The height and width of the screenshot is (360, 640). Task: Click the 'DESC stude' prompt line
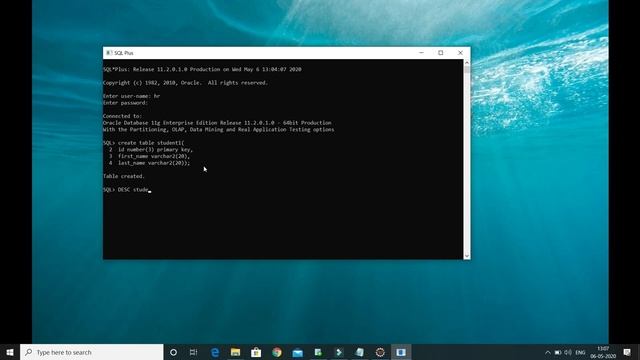(127, 190)
